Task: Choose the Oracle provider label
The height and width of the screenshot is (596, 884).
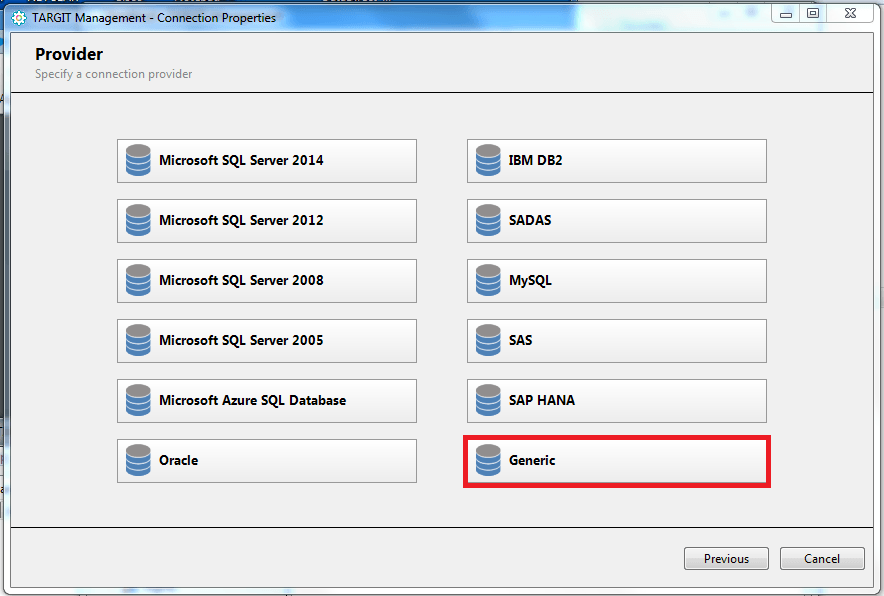Action: pos(179,461)
